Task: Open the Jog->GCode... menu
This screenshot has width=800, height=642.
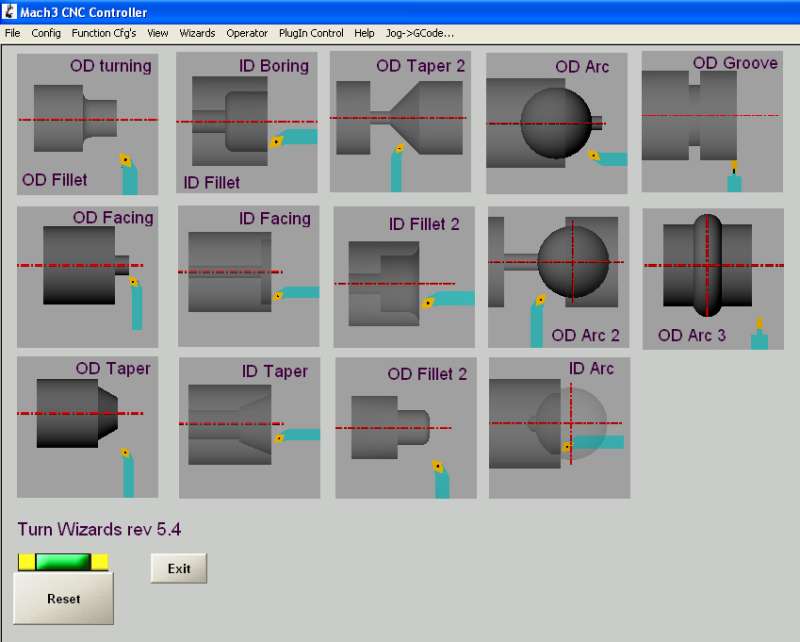Action: 419,33
